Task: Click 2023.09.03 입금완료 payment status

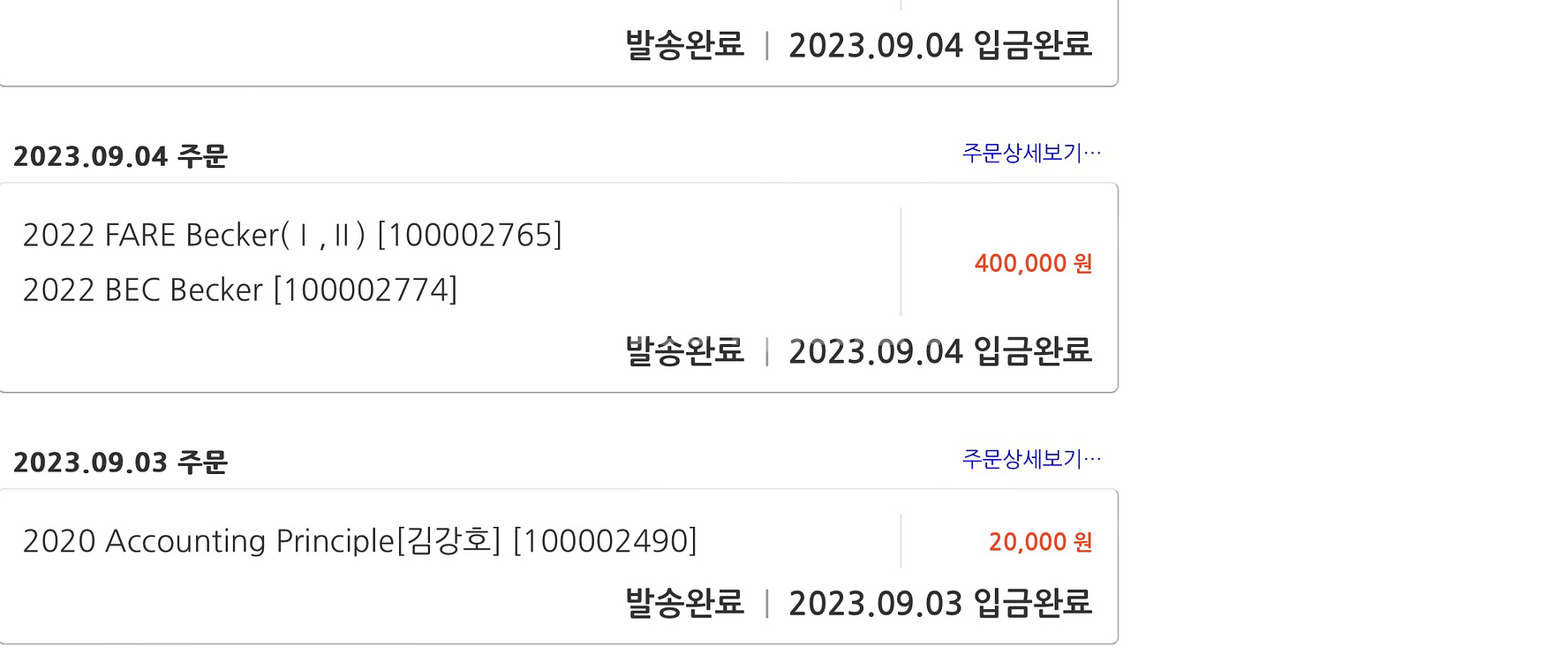Action: coord(940,603)
